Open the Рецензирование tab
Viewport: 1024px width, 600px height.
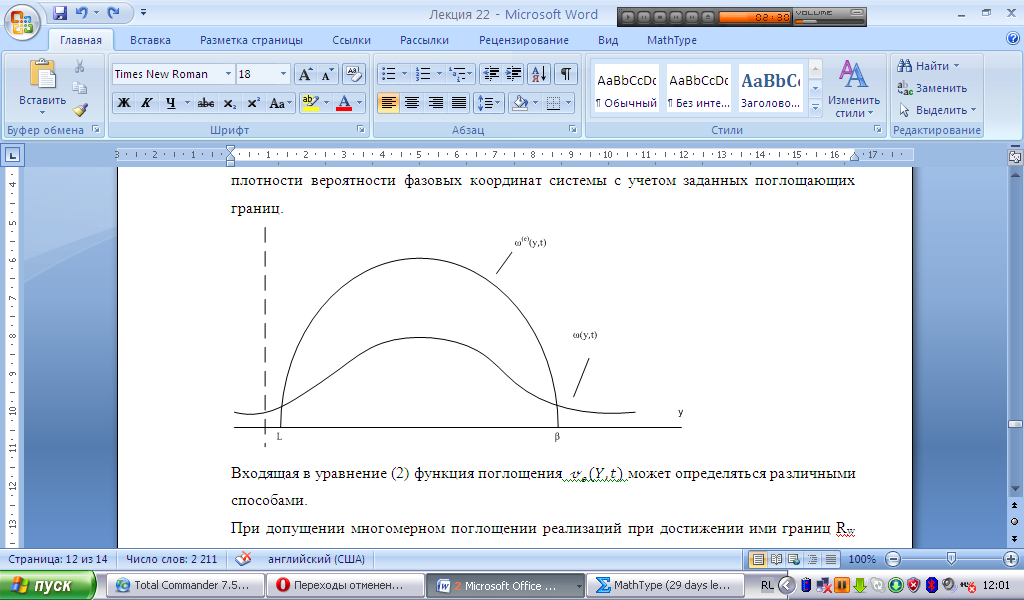point(524,40)
